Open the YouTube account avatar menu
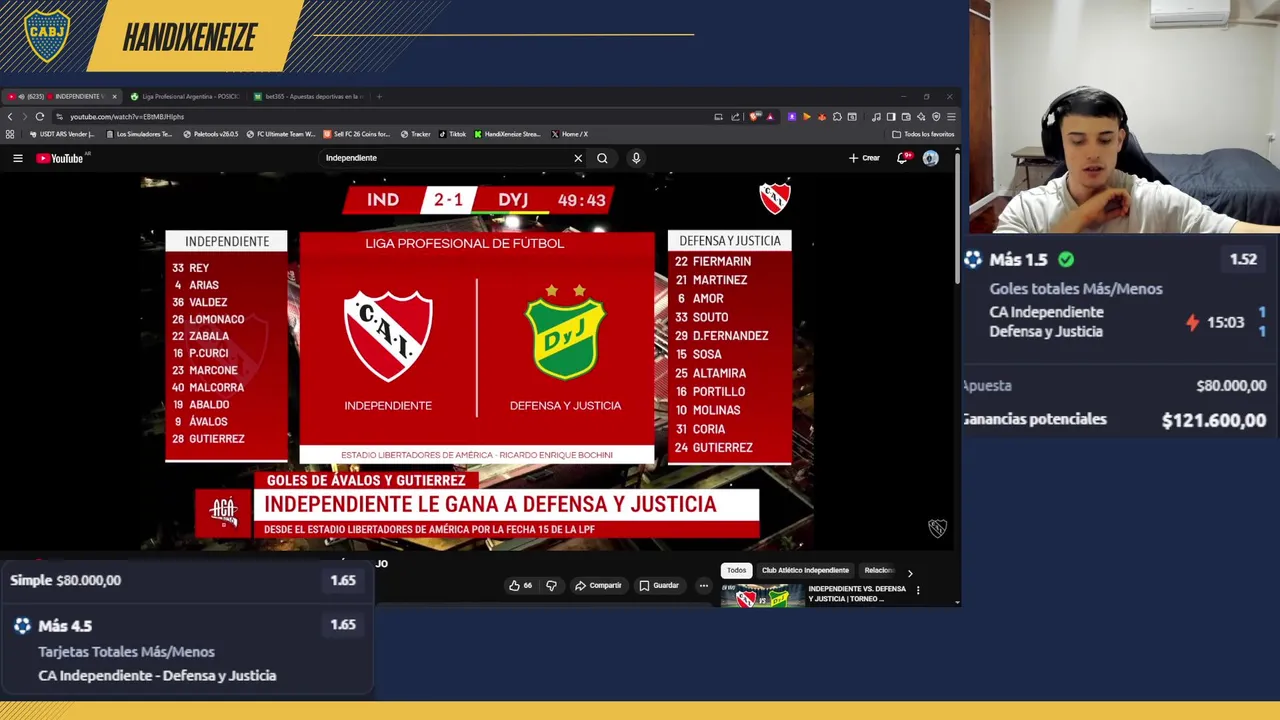1280x720 pixels. point(931,158)
